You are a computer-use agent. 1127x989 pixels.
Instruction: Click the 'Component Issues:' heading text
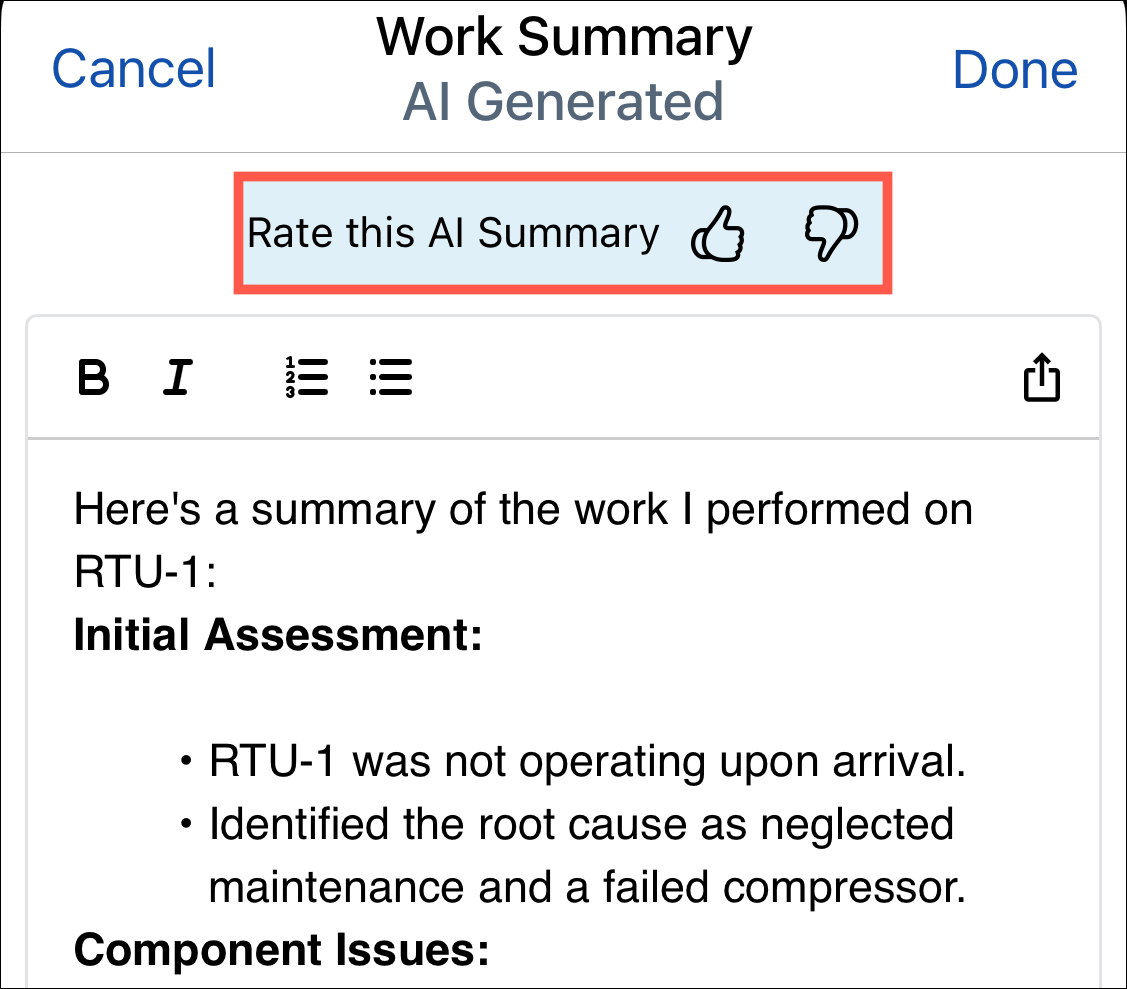tap(281, 950)
